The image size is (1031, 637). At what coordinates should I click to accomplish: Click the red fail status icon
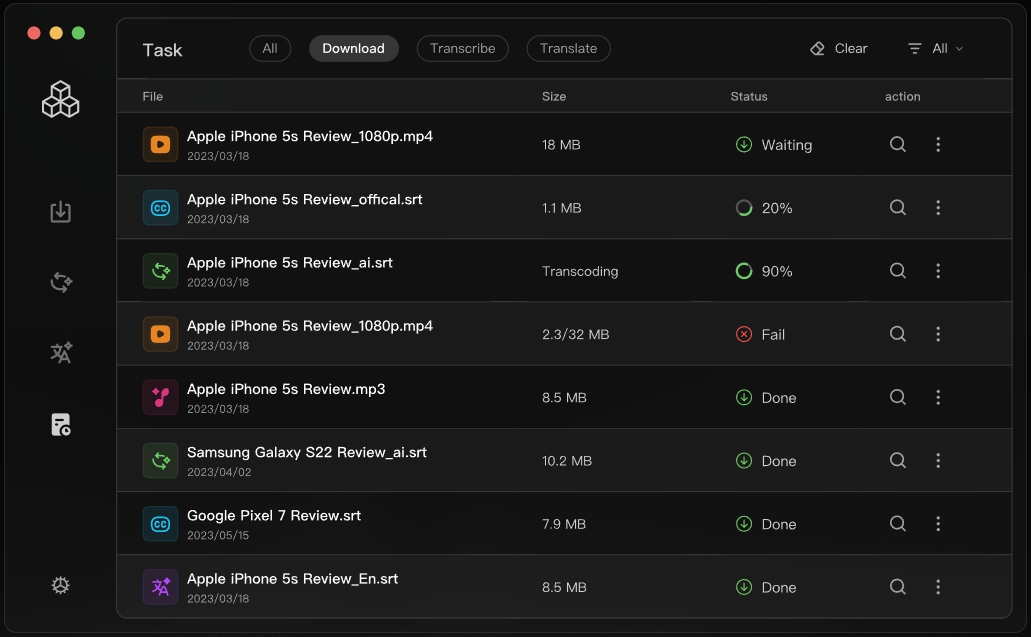(x=744, y=334)
